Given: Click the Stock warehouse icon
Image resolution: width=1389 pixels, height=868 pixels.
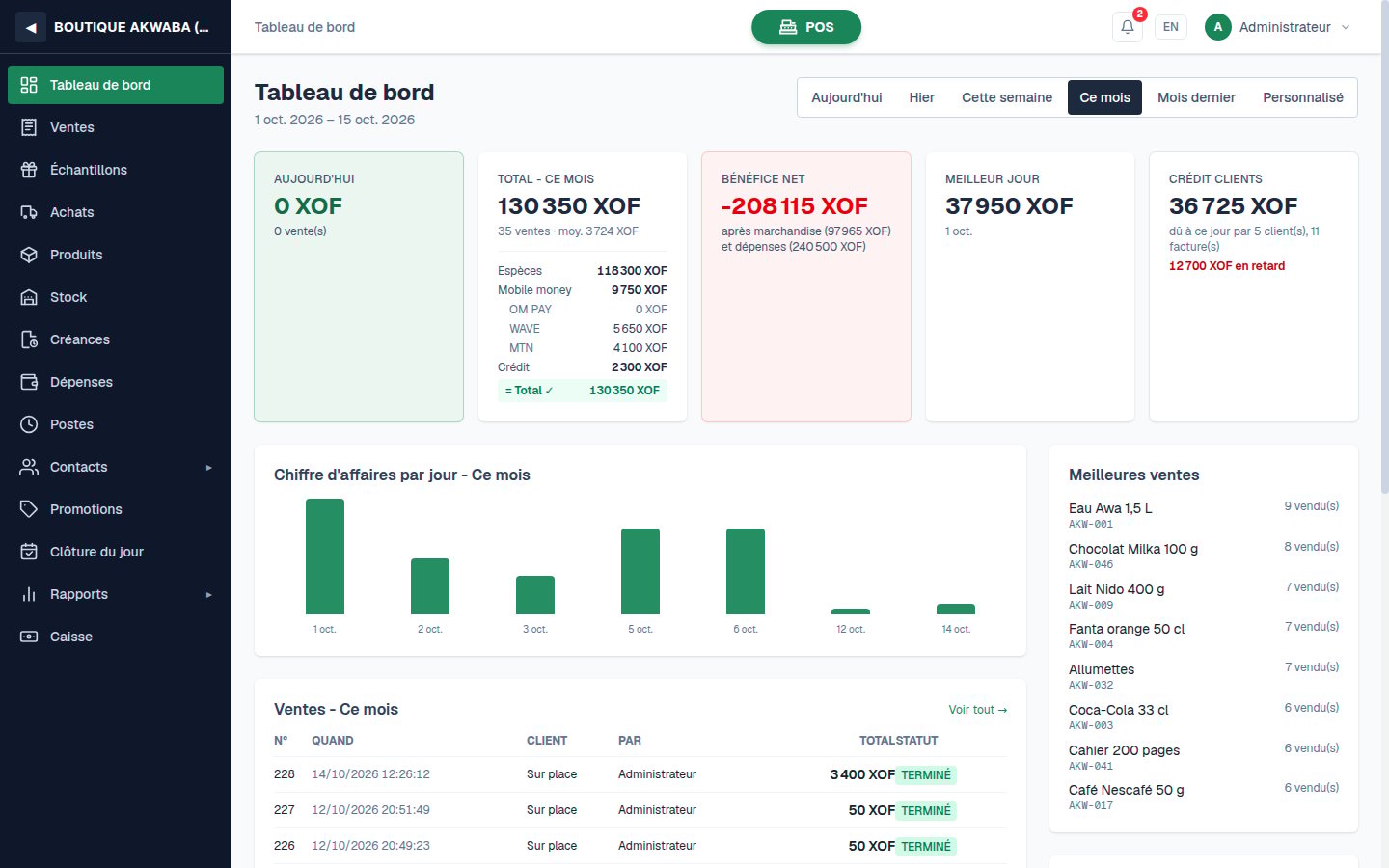Looking at the screenshot, I should [29, 297].
